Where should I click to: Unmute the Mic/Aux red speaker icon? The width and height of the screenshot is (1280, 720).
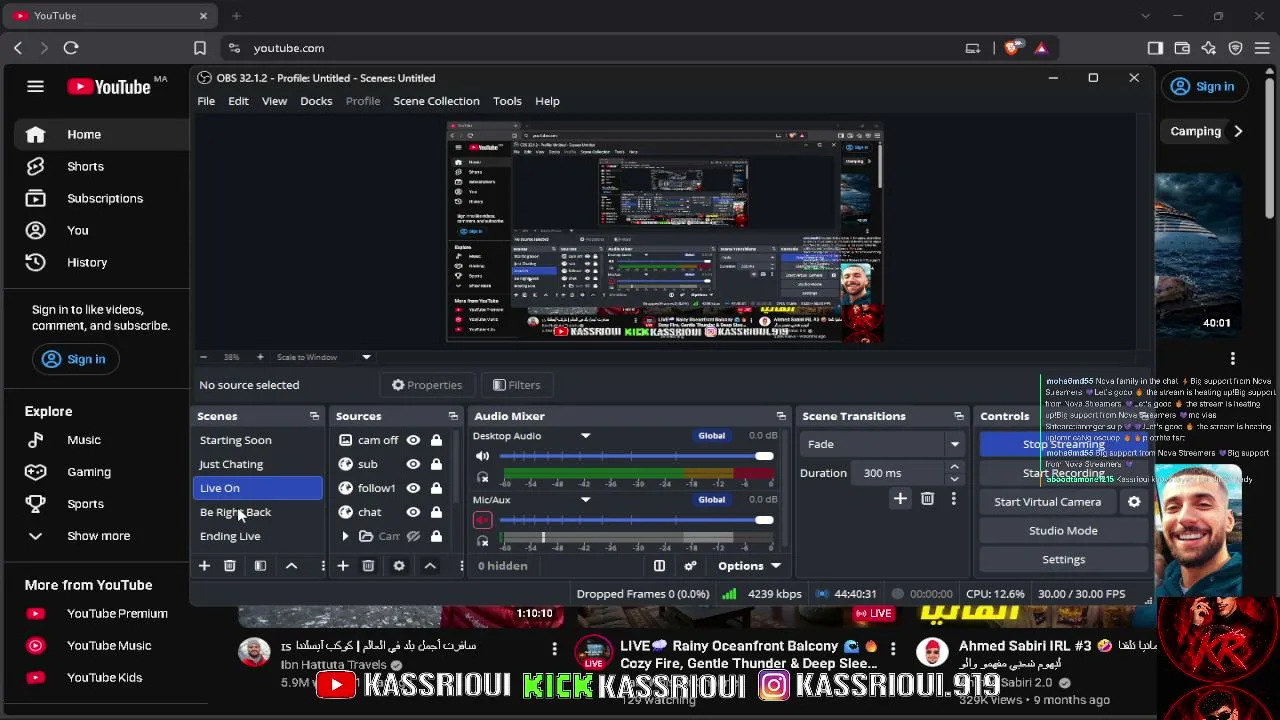[482, 520]
